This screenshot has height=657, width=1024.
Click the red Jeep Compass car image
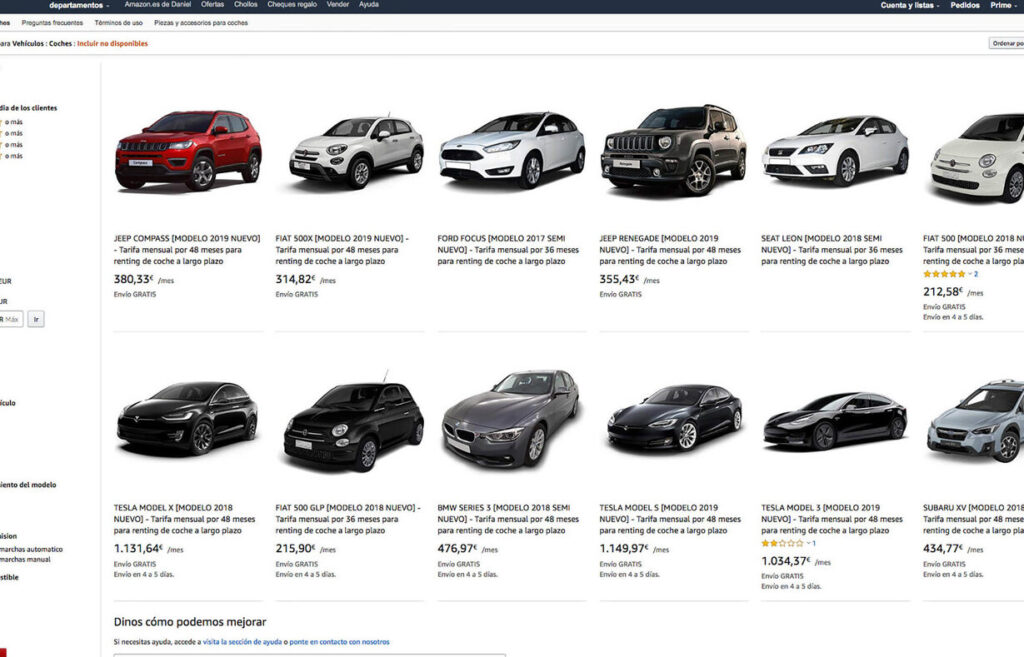[187, 150]
